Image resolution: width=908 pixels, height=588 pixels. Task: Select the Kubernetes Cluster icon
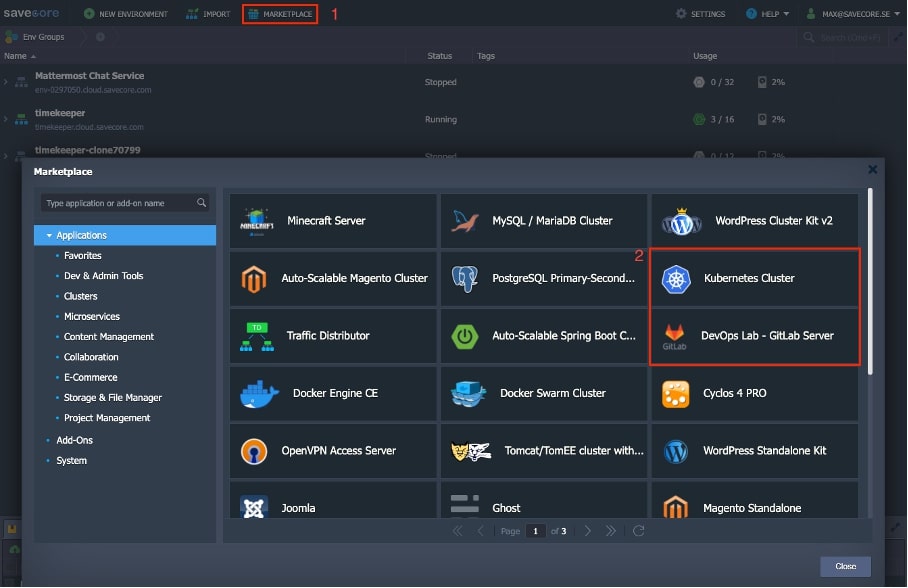[677, 279]
